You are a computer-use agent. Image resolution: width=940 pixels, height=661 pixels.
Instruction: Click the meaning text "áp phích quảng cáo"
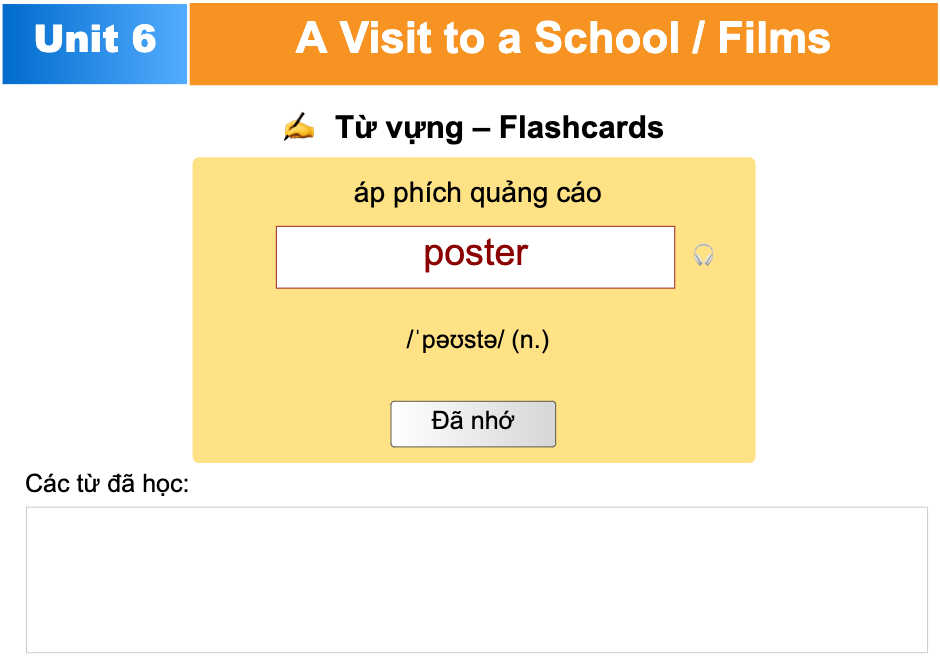coord(477,192)
